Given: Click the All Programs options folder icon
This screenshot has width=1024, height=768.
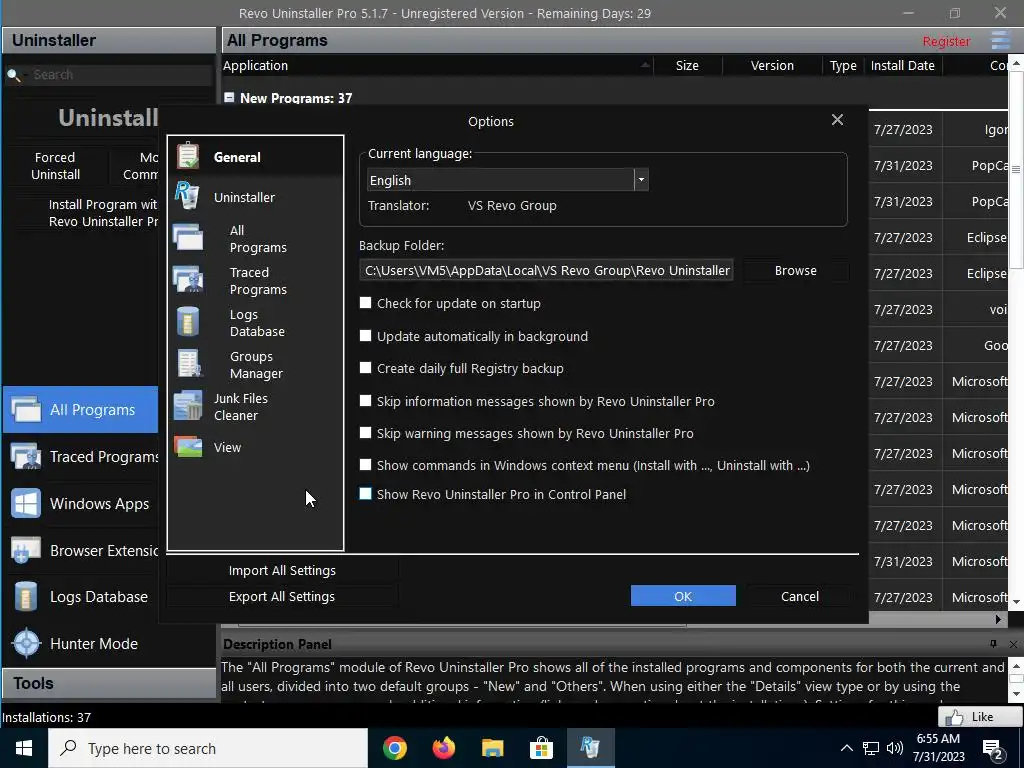Looking at the screenshot, I should (x=188, y=237).
